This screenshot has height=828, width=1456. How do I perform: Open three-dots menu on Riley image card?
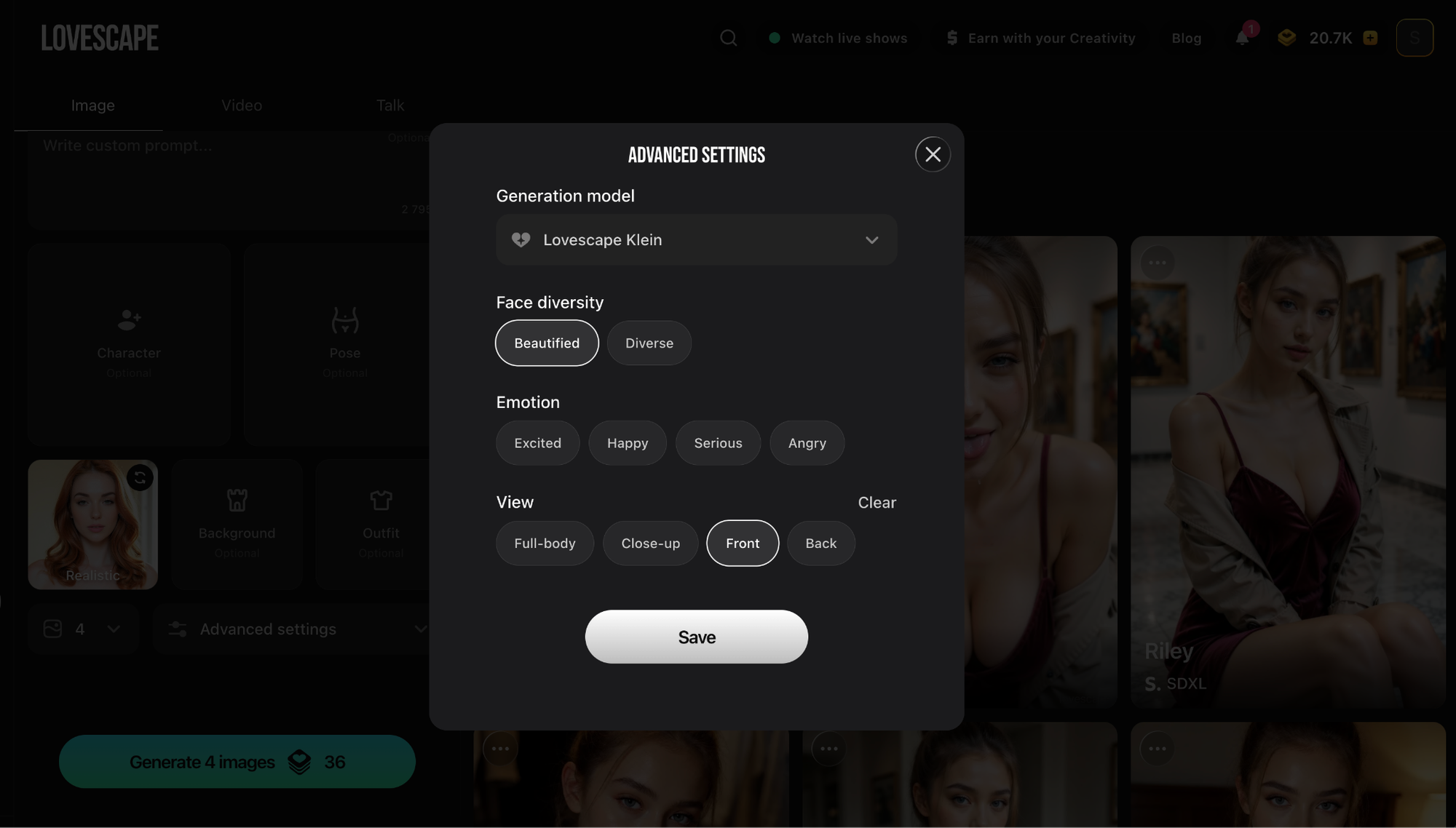coord(1158,262)
